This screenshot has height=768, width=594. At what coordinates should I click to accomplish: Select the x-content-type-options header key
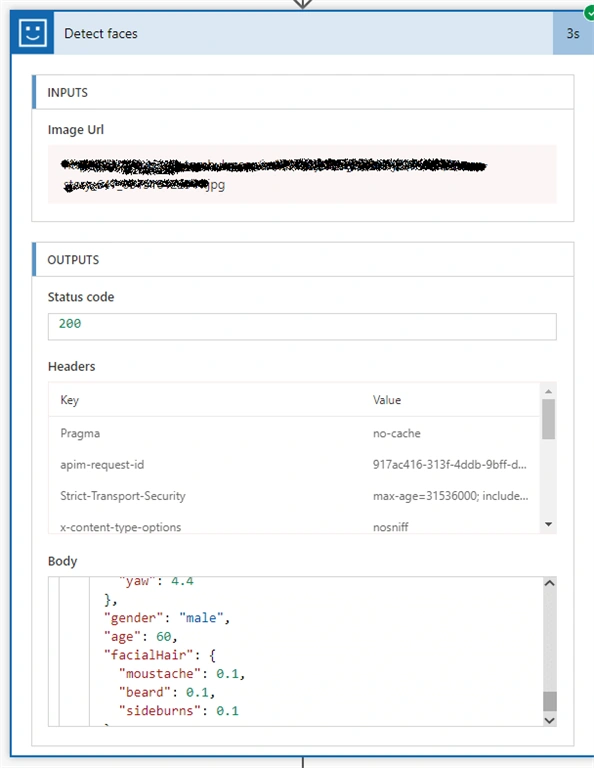pyautogui.click(x=120, y=527)
